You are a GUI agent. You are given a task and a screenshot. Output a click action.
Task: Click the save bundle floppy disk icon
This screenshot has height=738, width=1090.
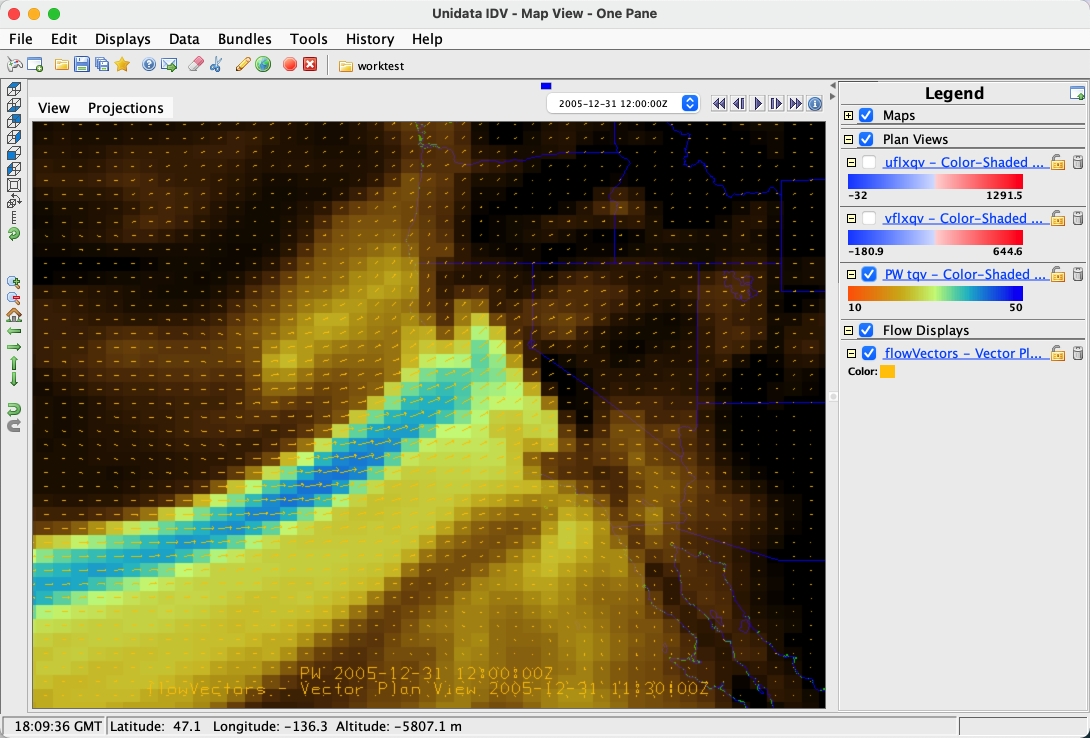pos(82,65)
